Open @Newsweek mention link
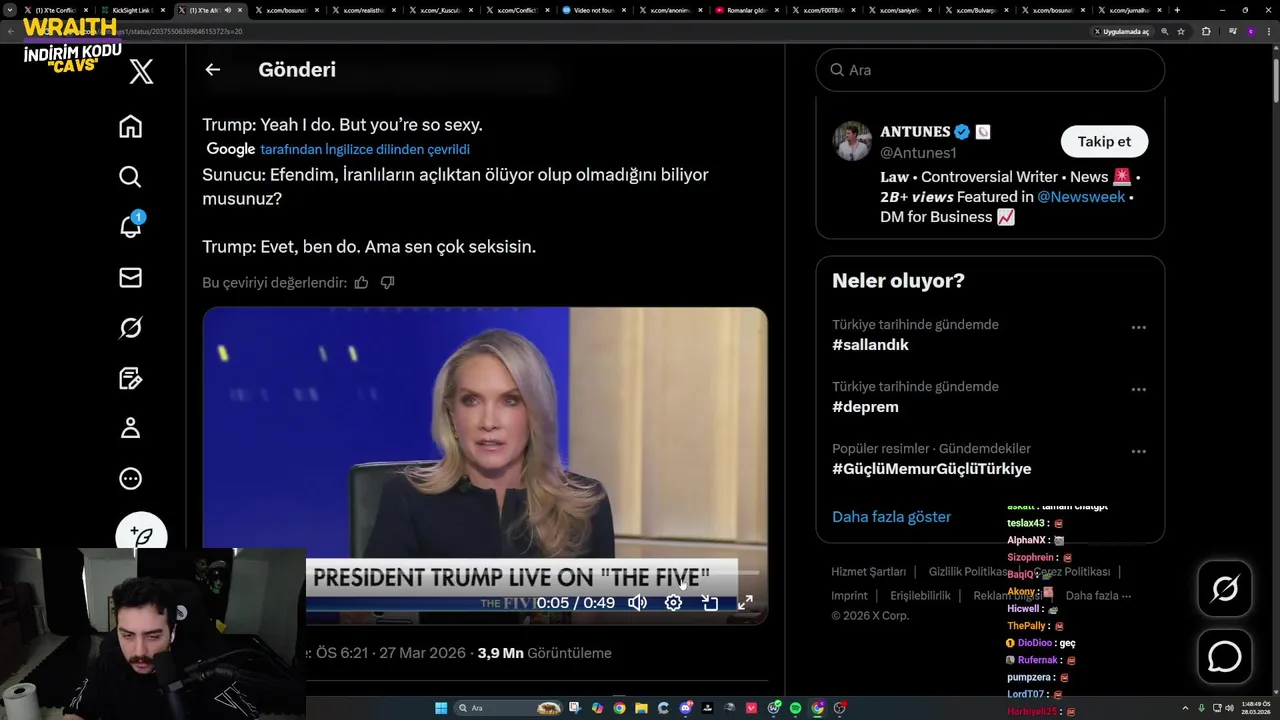Viewport: 1280px width, 720px height. coord(1081,197)
